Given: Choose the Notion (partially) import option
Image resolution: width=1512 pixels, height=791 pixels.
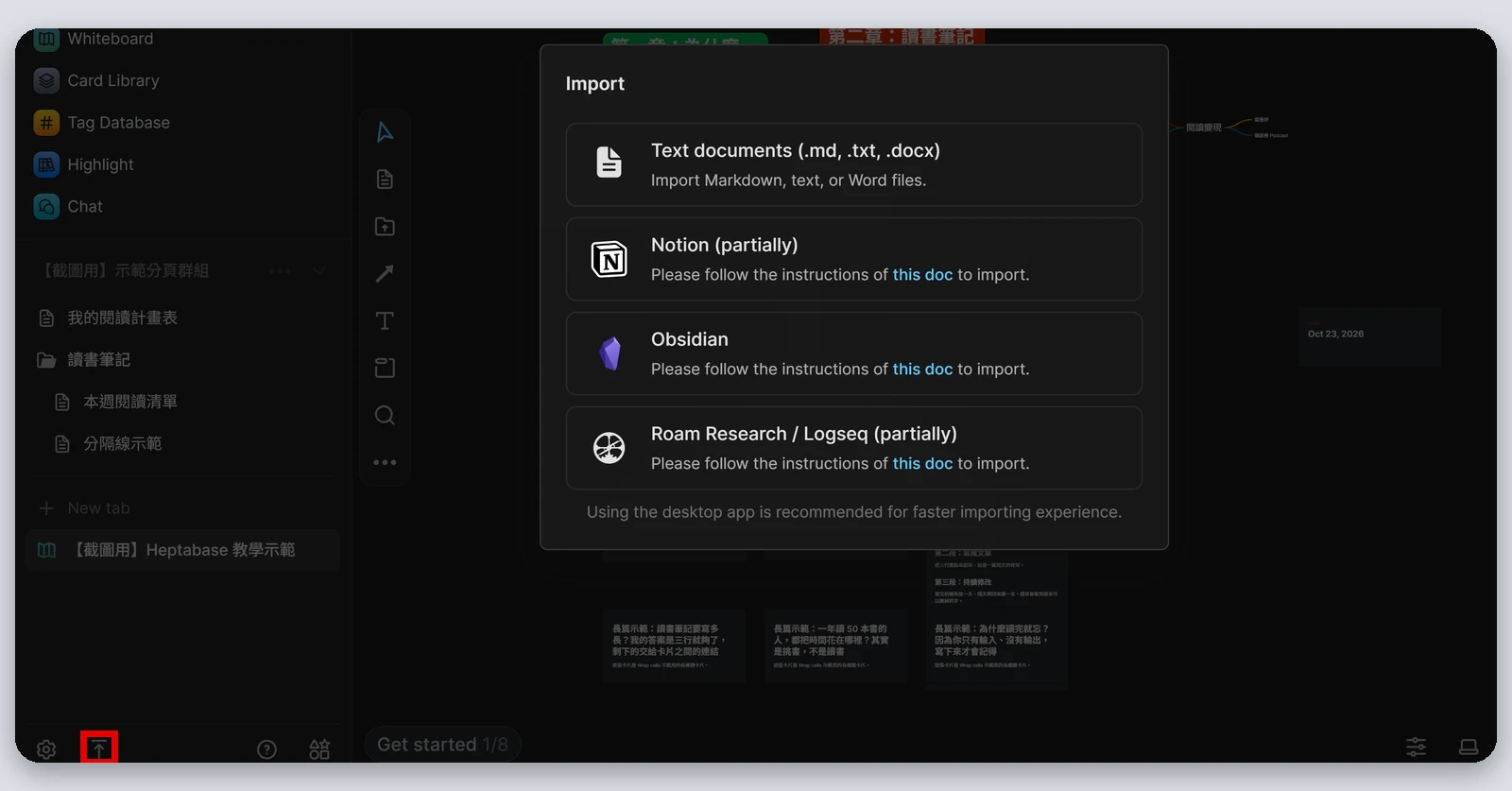Looking at the screenshot, I should [854, 259].
